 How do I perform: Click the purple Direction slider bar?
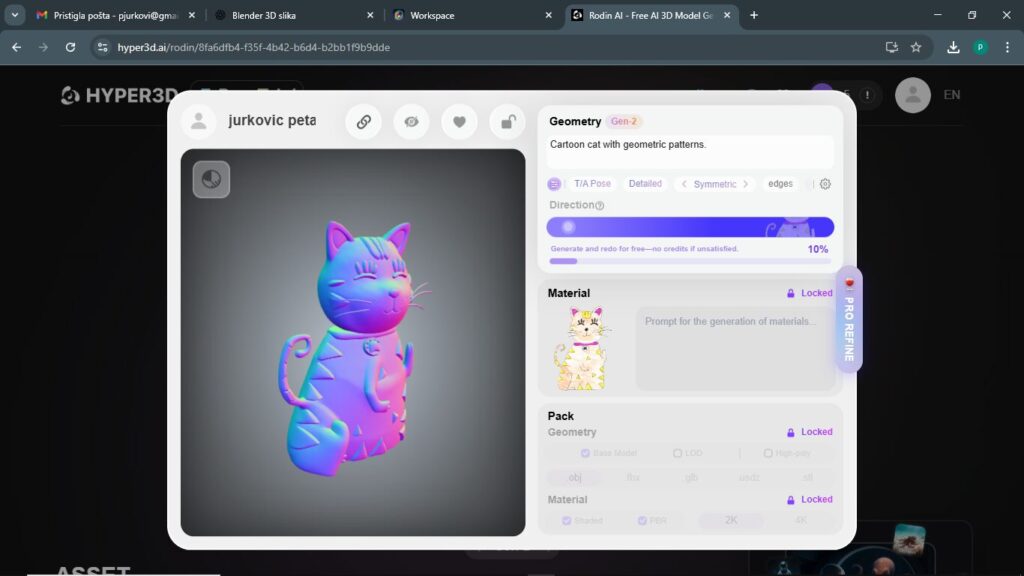[690, 227]
